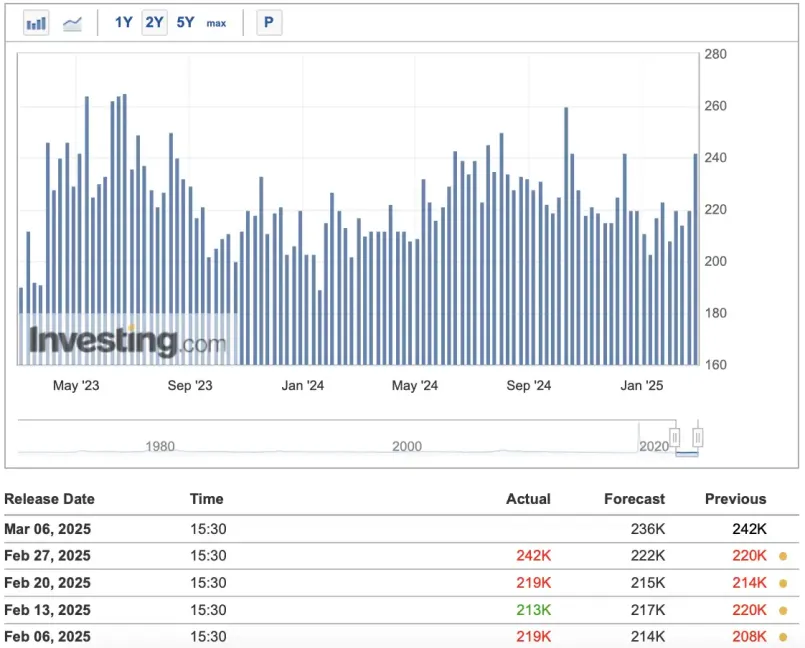This screenshot has width=805, height=648.
Task: Select the 1Y time range
Action: (123, 23)
